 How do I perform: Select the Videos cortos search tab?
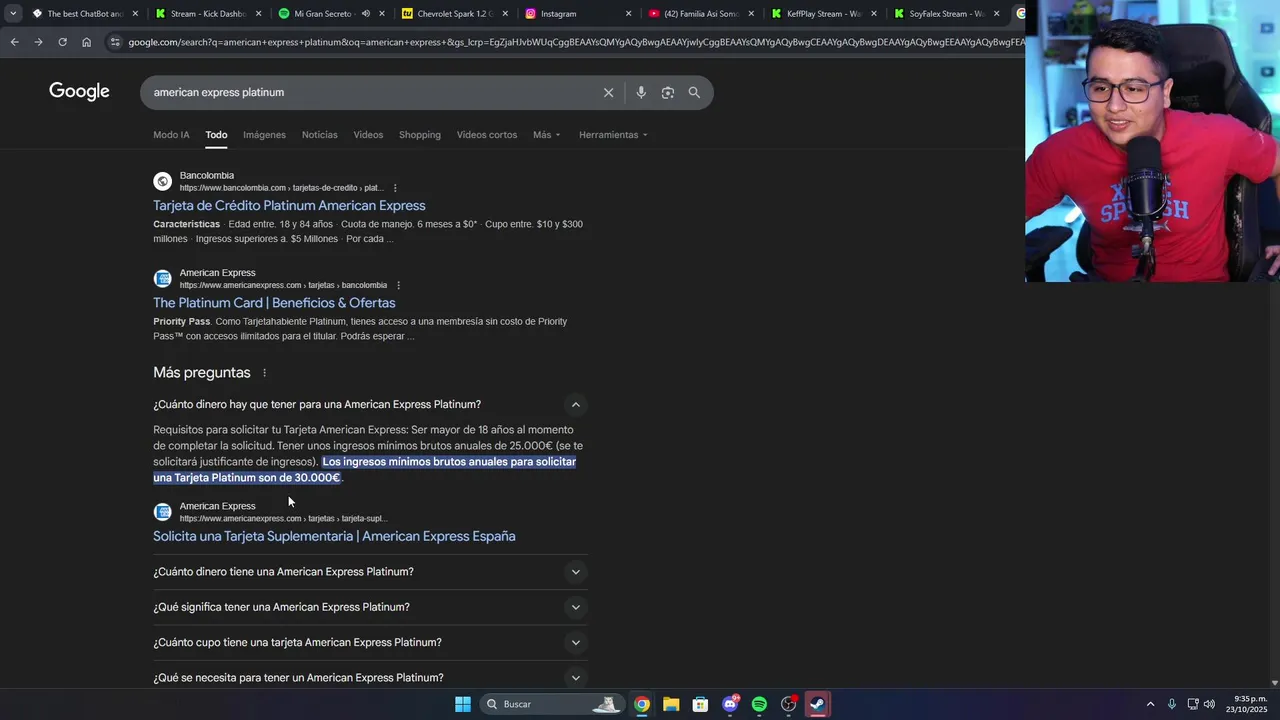pyautogui.click(x=487, y=135)
